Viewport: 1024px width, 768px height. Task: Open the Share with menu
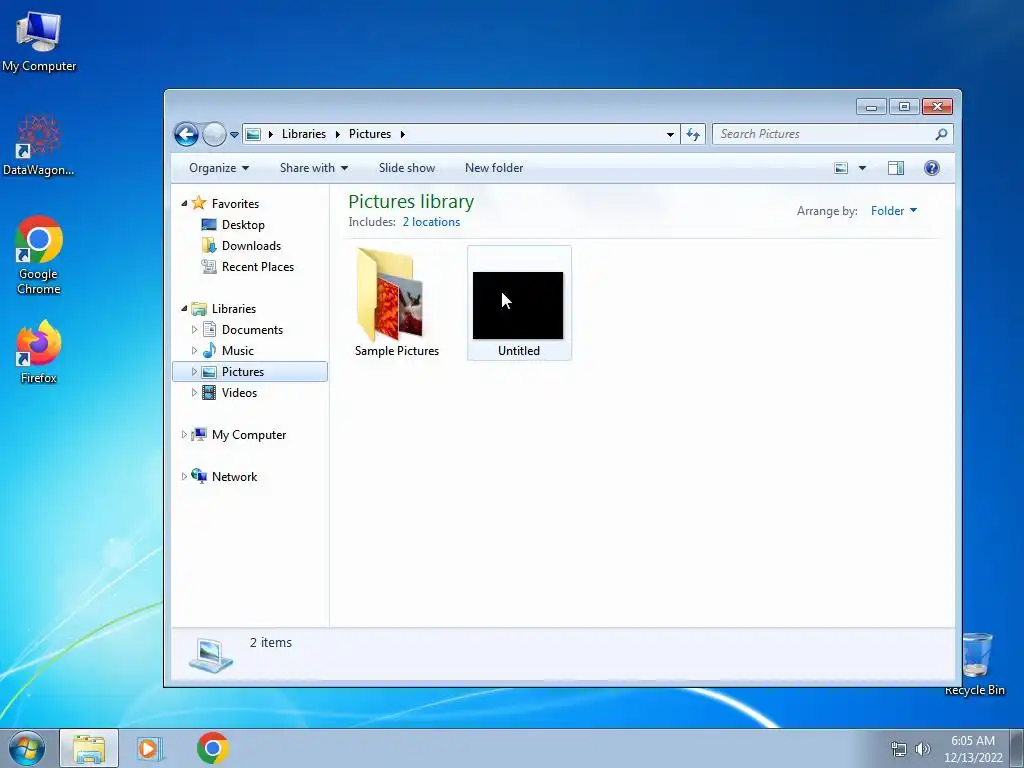click(313, 168)
